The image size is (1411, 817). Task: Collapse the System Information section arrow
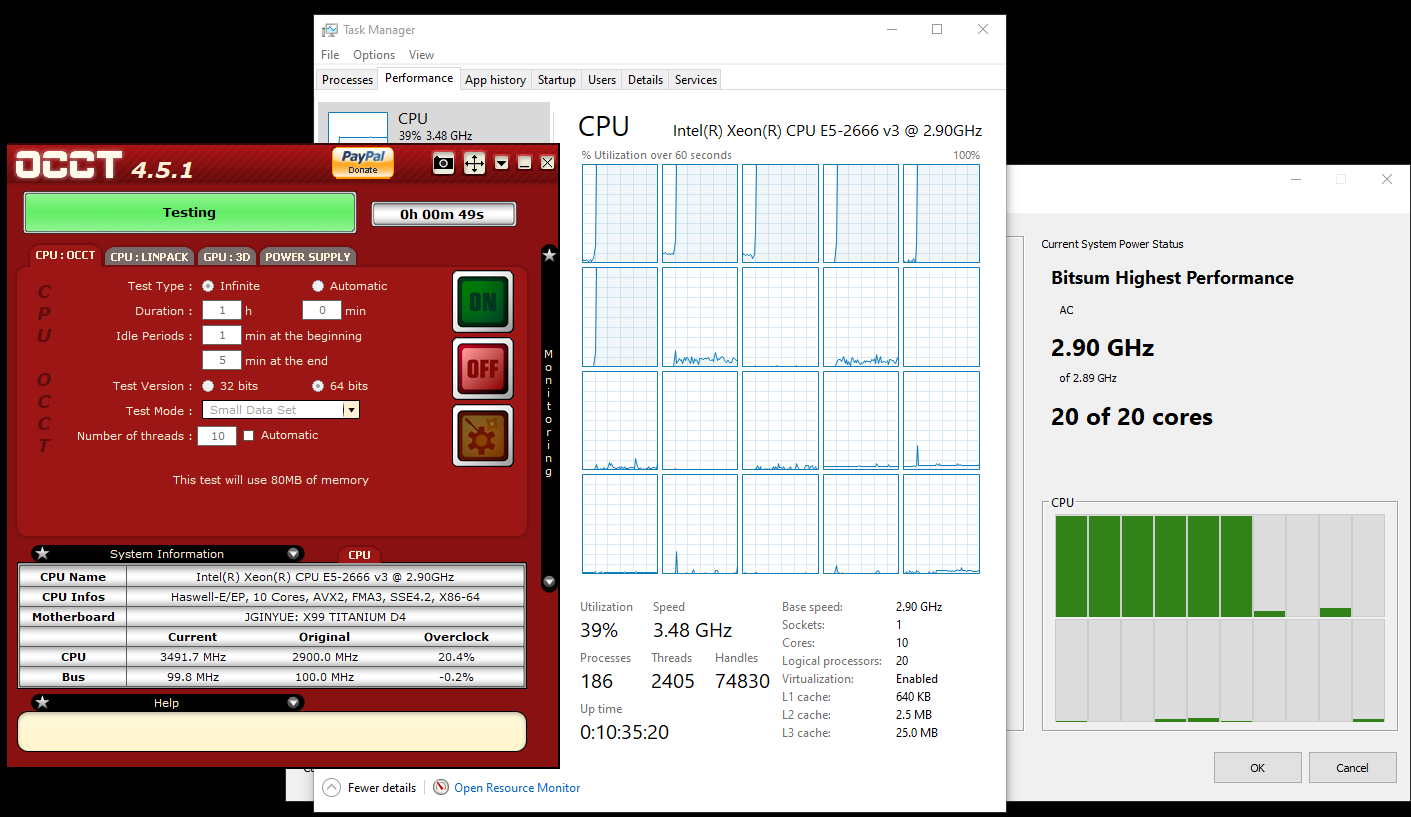293,553
